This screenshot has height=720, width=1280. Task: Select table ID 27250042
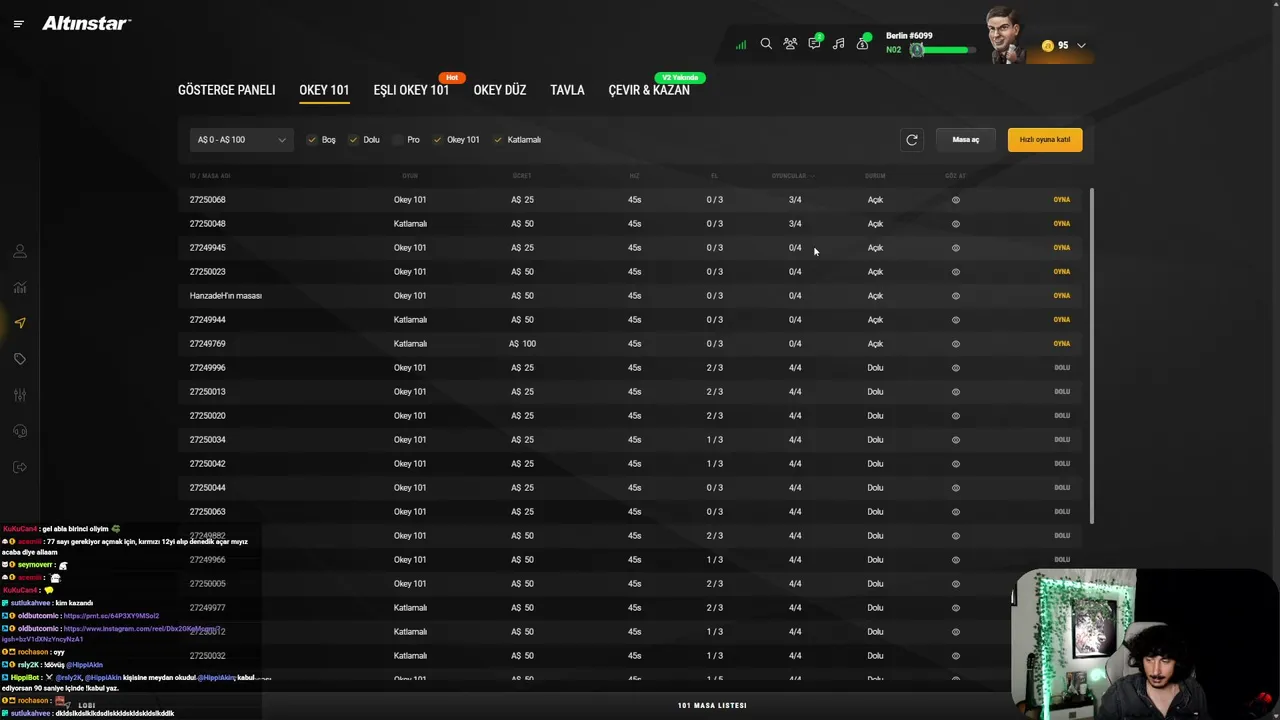click(x=208, y=464)
